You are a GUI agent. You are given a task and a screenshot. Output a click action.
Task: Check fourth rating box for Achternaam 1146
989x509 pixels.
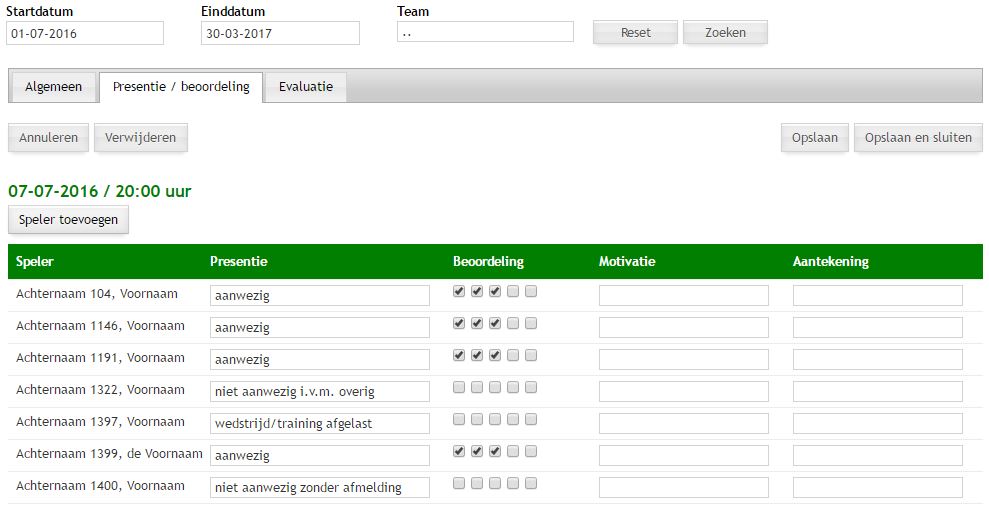[x=513, y=323]
